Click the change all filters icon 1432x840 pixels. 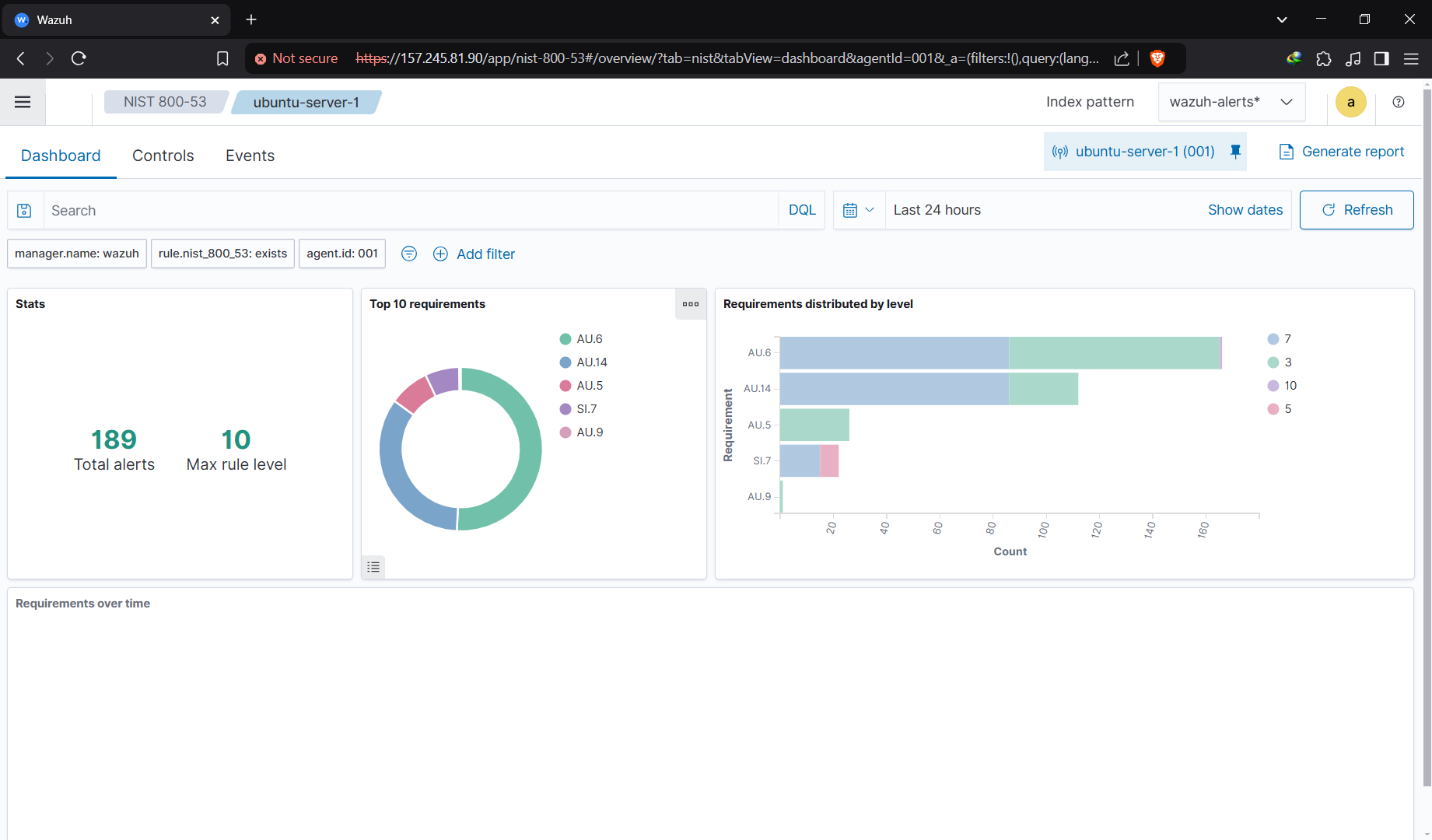[x=409, y=254]
